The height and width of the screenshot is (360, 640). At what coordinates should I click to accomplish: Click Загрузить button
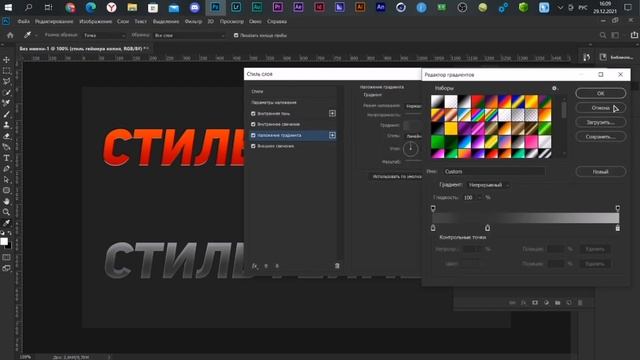[x=600, y=122]
